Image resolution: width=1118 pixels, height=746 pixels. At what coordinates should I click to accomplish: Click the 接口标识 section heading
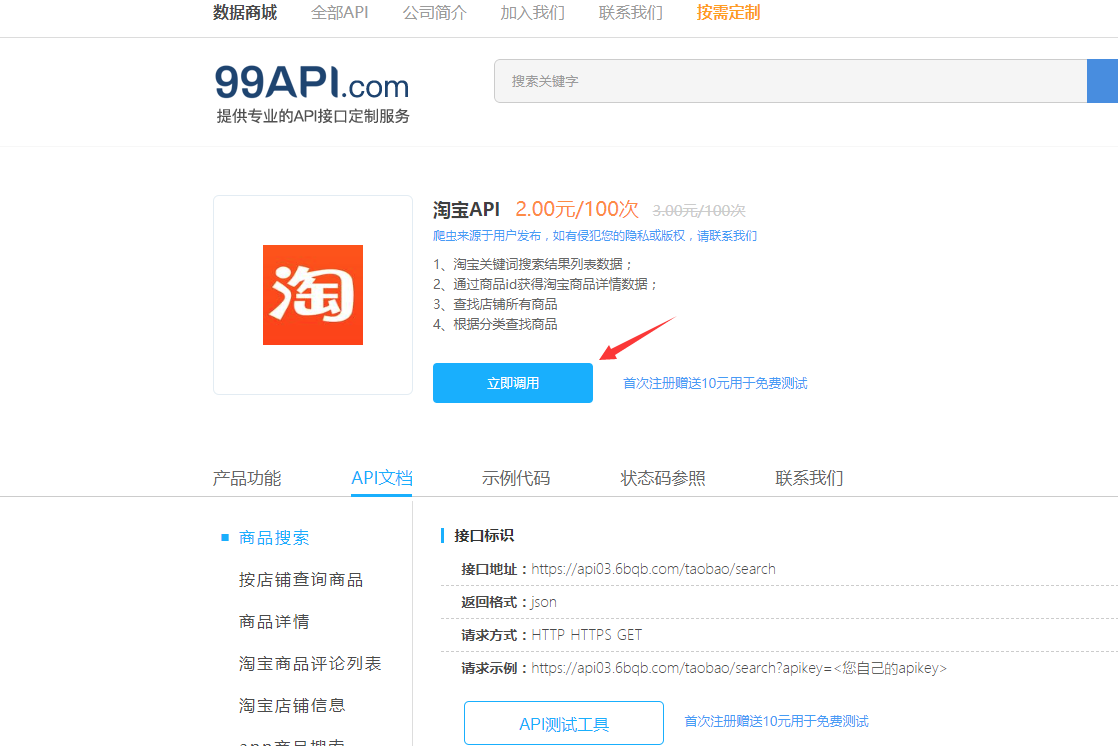coord(484,536)
